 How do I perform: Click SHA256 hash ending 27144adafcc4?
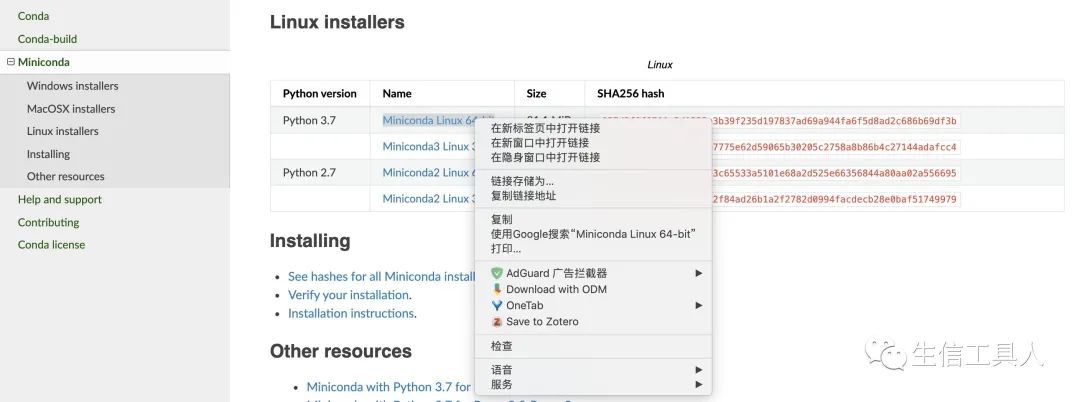tap(834, 147)
